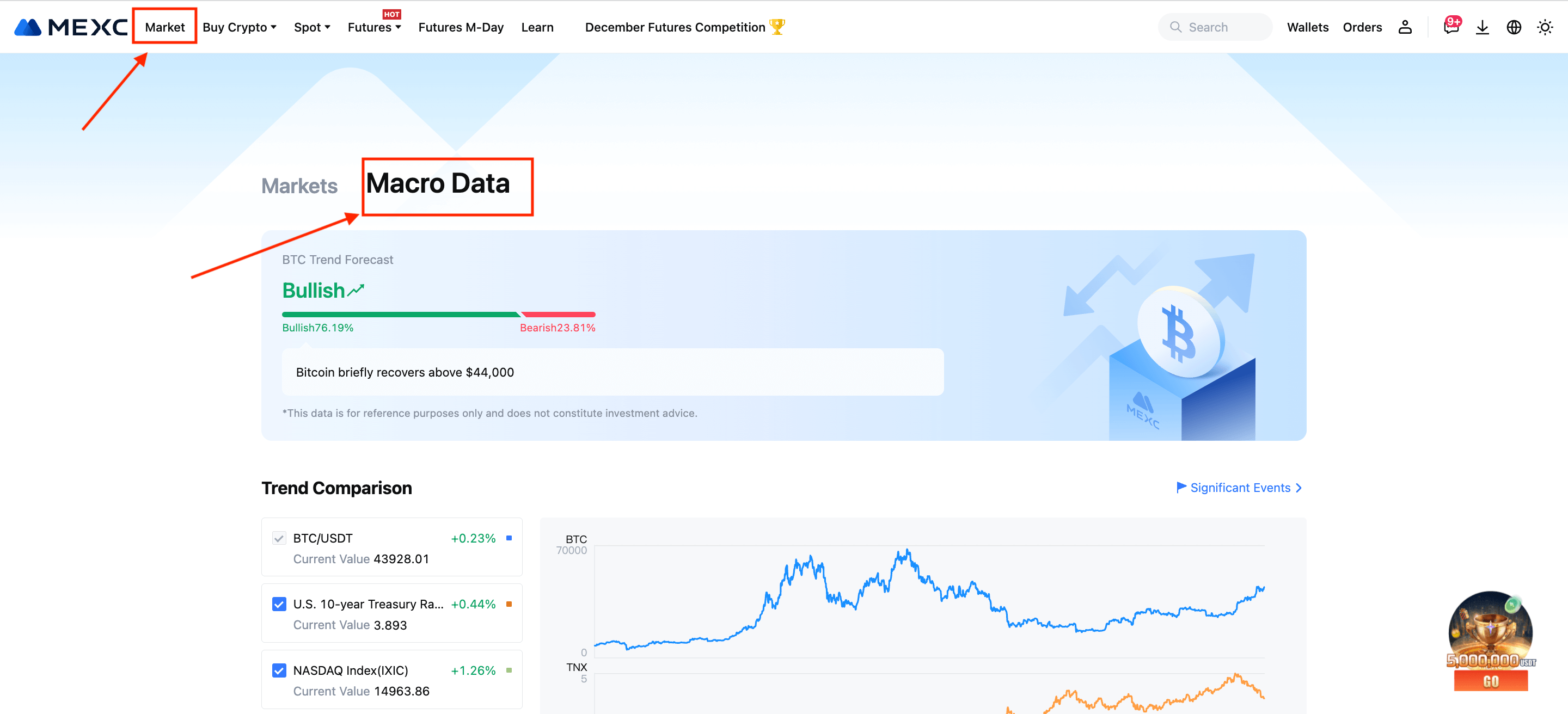Open Wallets
The image size is (1568, 714).
tap(1307, 27)
